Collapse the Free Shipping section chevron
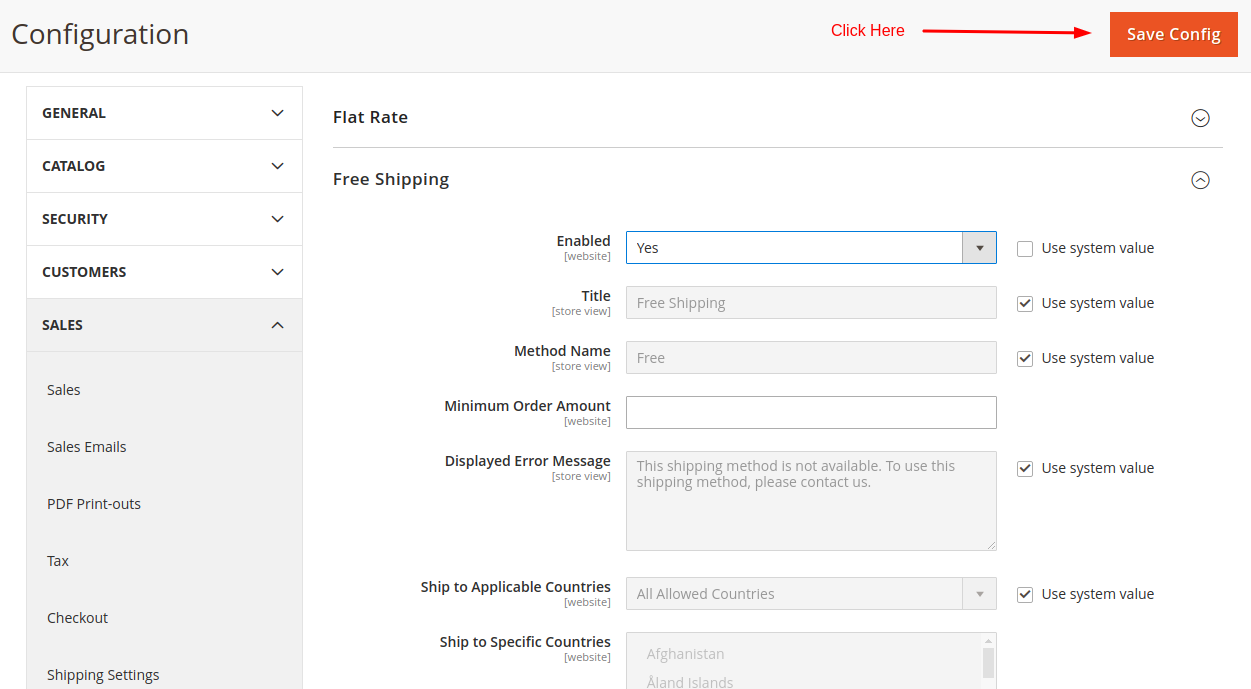 pos(1200,180)
